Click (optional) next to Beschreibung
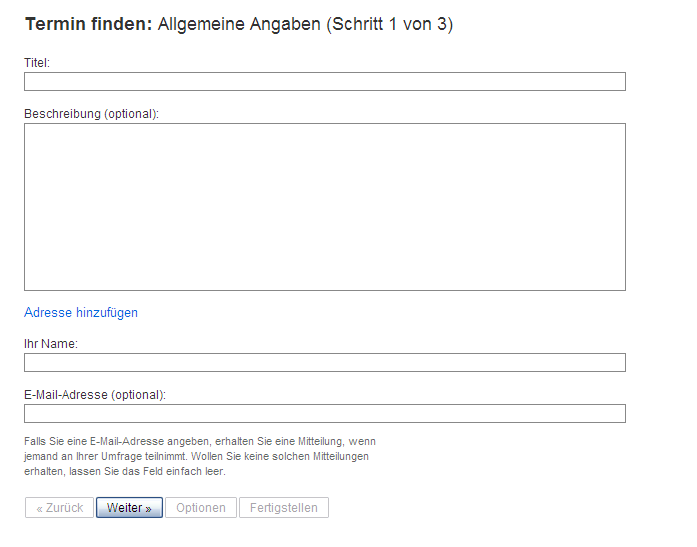This screenshot has width=697, height=547. pos(132,114)
